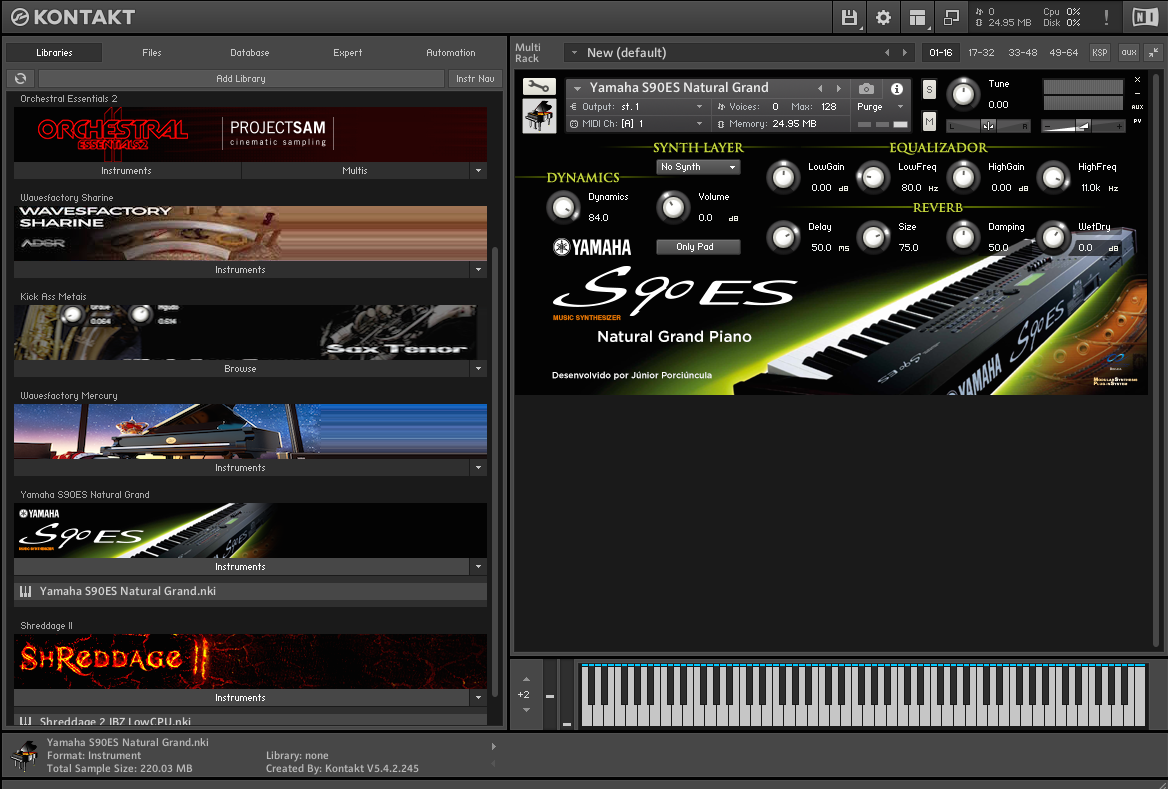1168x789 pixels.
Task: Switch to the Database tab
Action: (x=250, y=53)
